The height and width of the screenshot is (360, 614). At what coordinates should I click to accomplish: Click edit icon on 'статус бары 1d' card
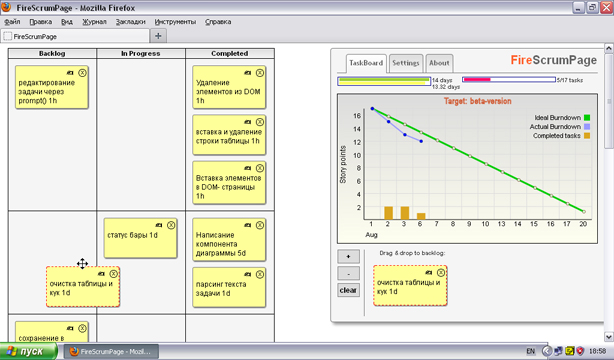tap(159, 225)
